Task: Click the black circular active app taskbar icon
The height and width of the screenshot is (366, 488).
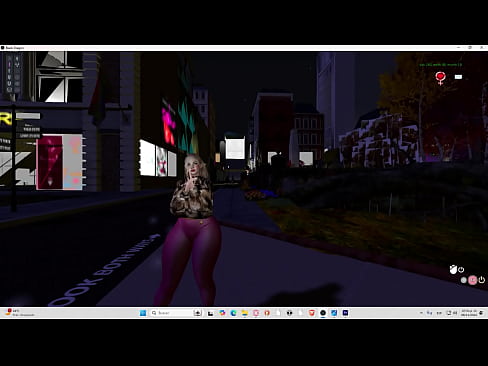Action: tap(323, 313)
